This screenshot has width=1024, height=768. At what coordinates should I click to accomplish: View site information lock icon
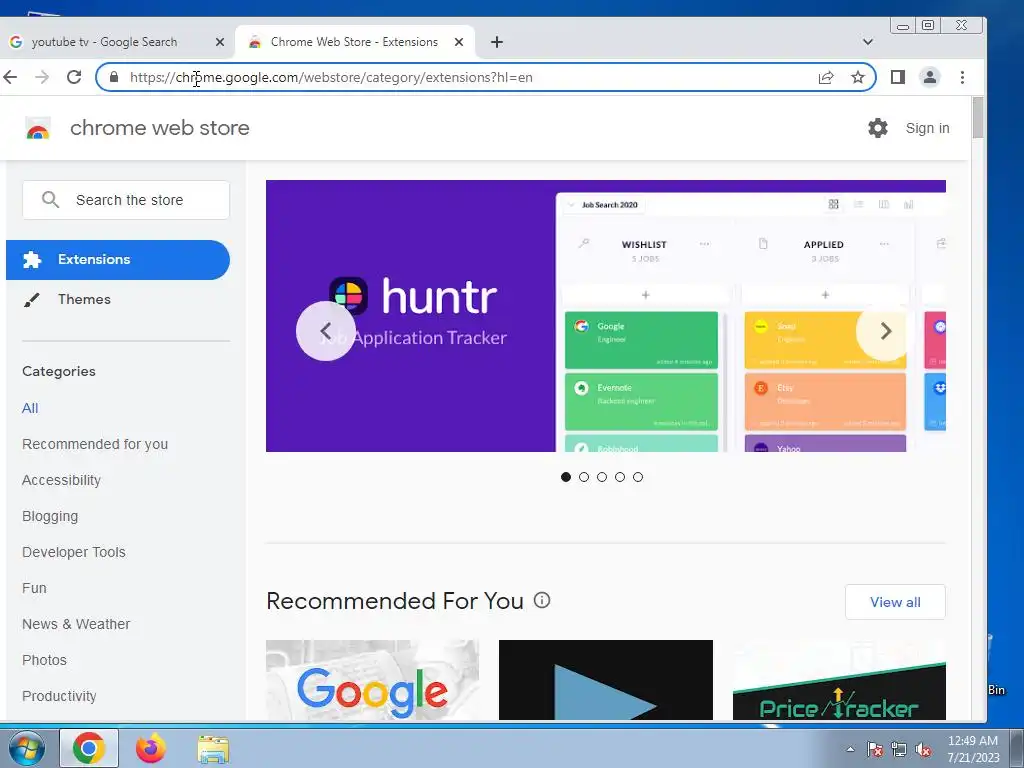(x=114, y=77)
